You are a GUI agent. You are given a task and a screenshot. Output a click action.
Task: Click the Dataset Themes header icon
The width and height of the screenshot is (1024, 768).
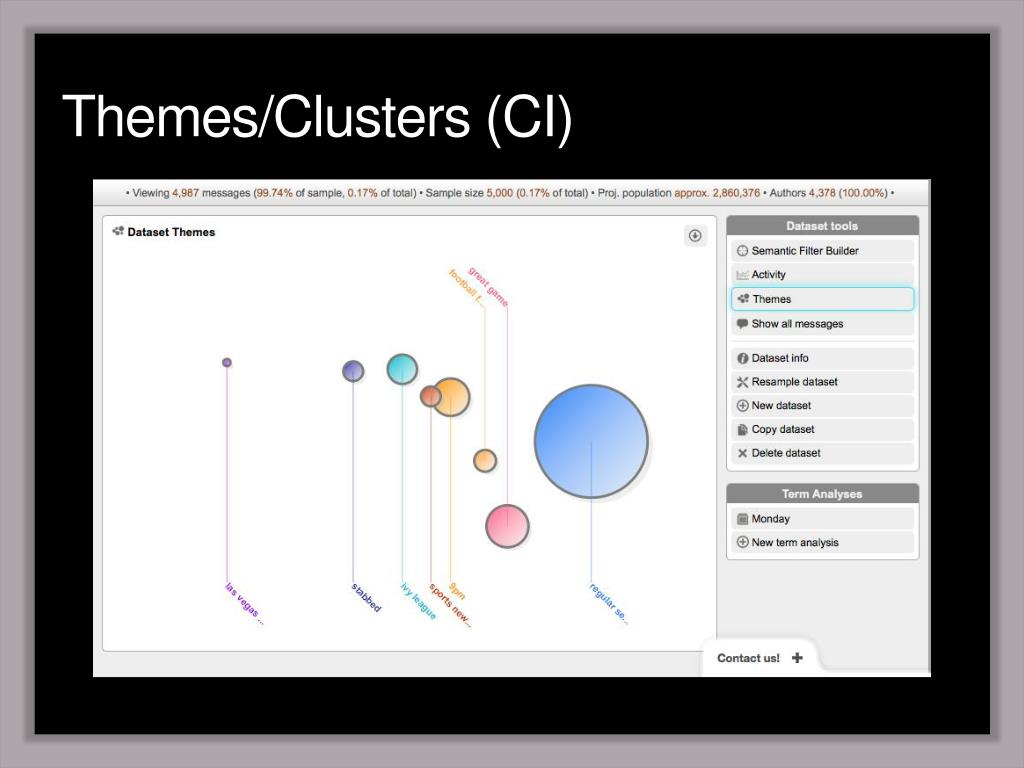[118, 231]
